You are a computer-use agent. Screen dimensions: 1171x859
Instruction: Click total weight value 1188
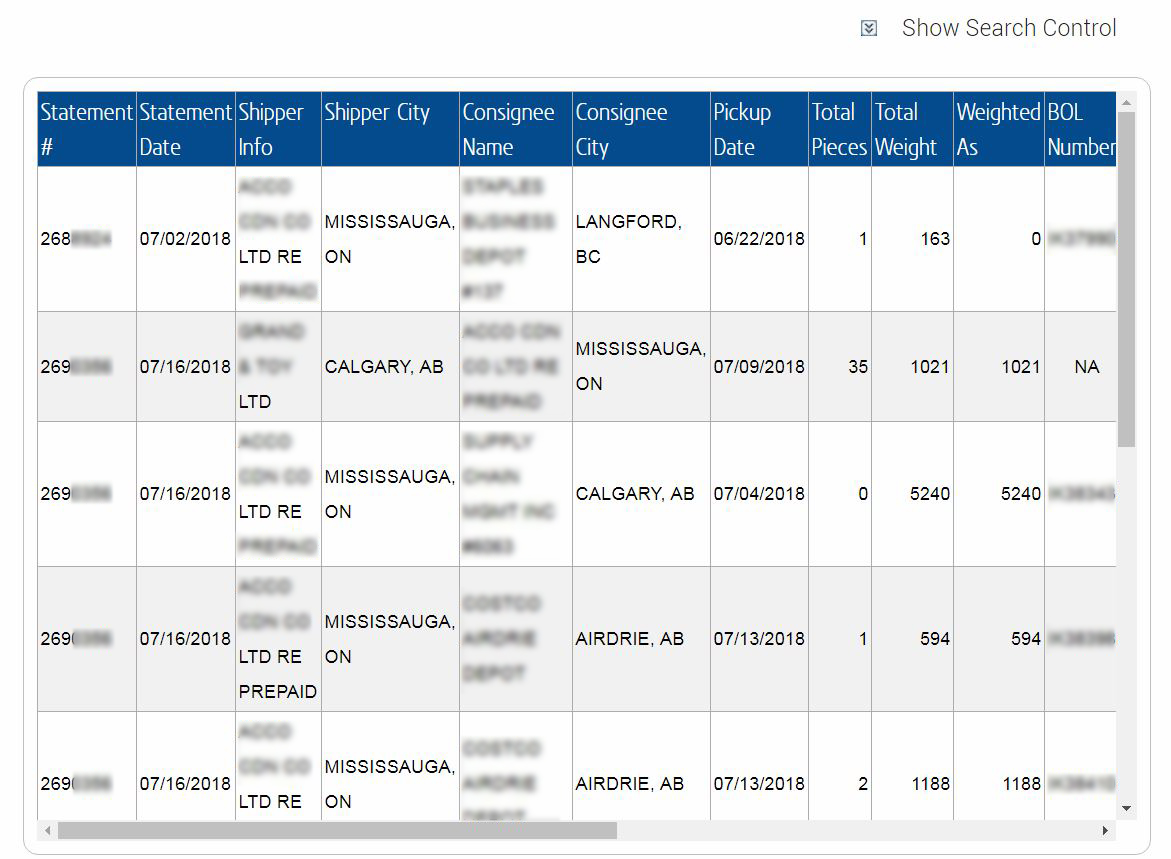coord(931,784)
